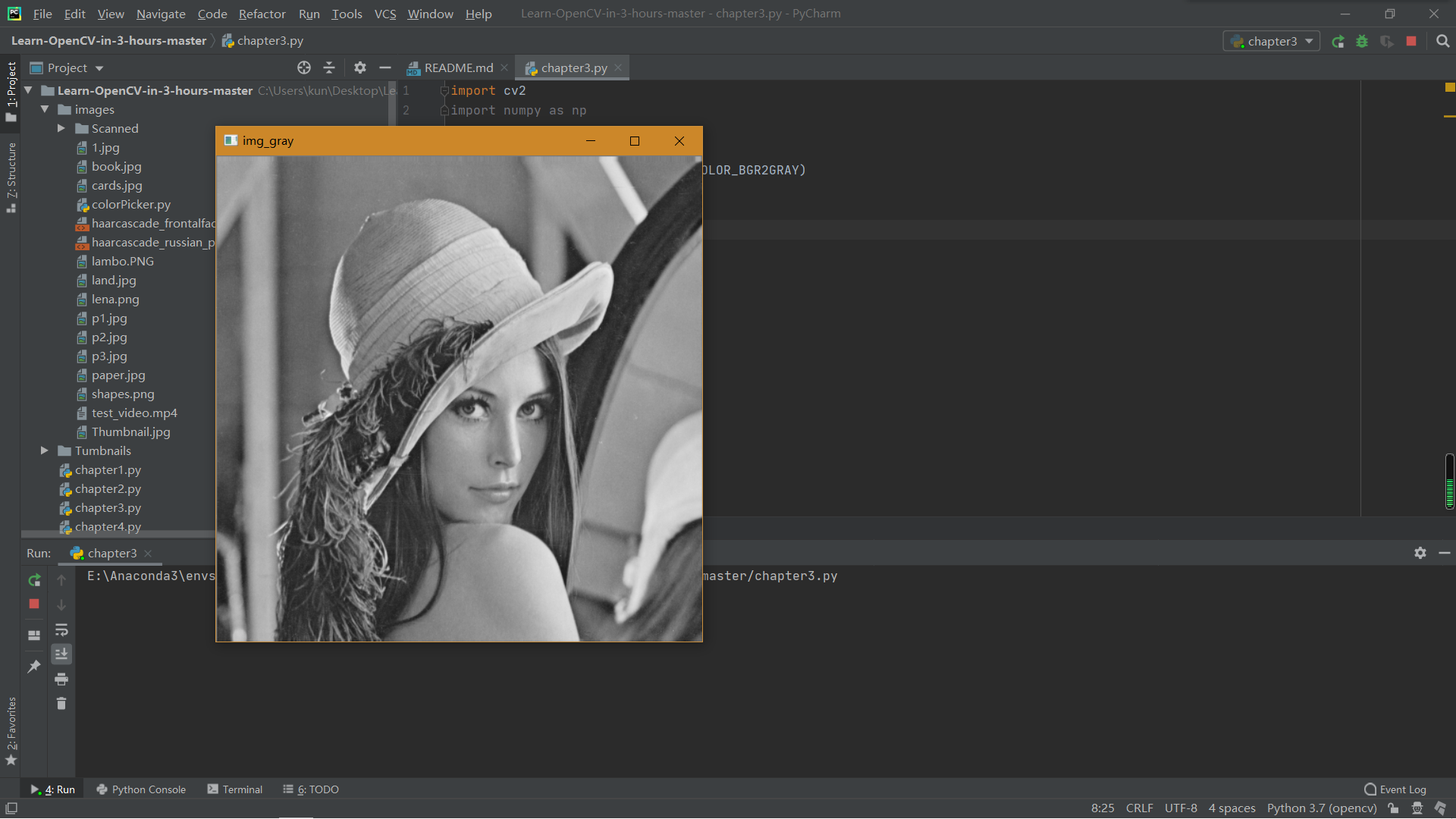Open Project view settings gear
1456x819 pixels.
coord(359,67)
